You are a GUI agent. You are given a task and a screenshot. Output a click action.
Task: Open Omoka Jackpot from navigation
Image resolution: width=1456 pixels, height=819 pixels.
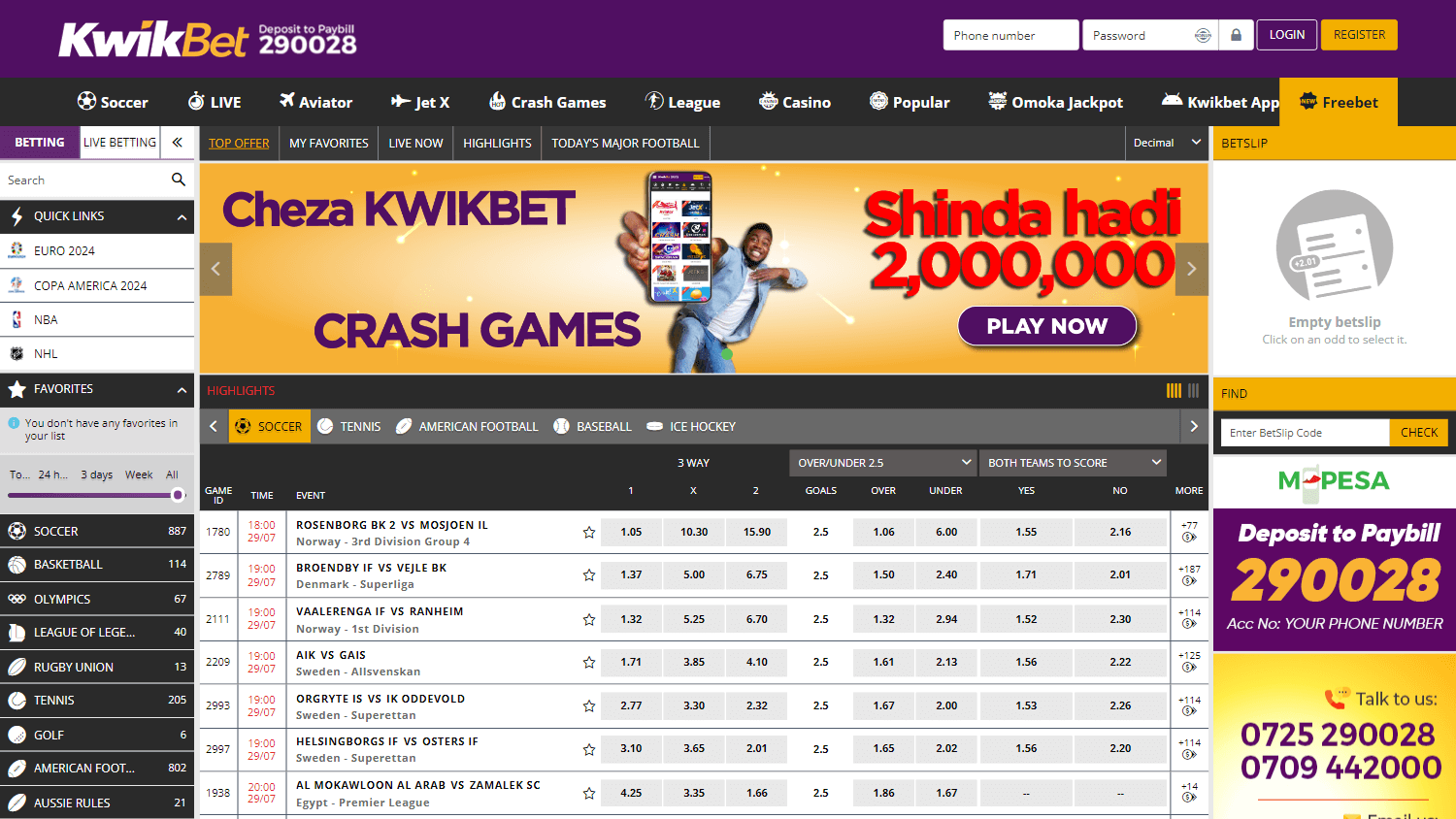click(x=1055, y=102)
